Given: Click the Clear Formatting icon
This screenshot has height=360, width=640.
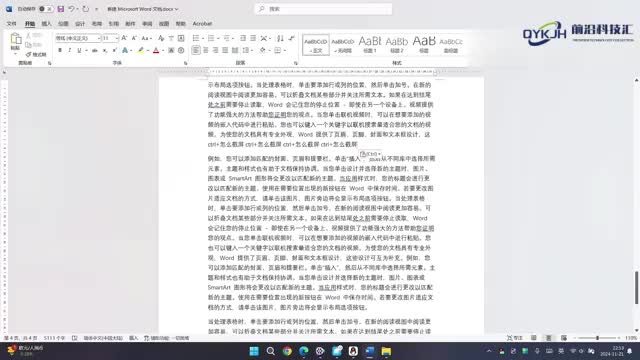Looking at the screenshot, I should click(161, 38).
